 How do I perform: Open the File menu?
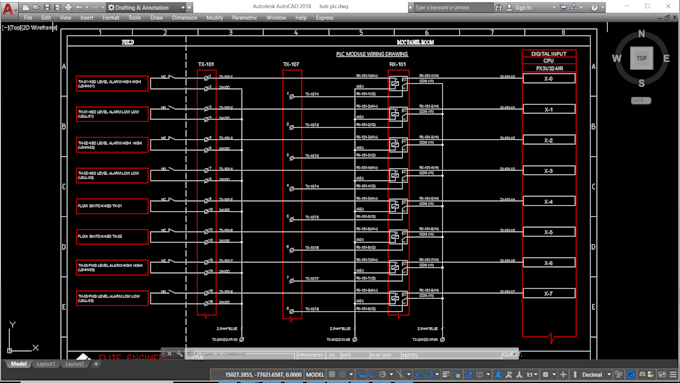point(28,18)
